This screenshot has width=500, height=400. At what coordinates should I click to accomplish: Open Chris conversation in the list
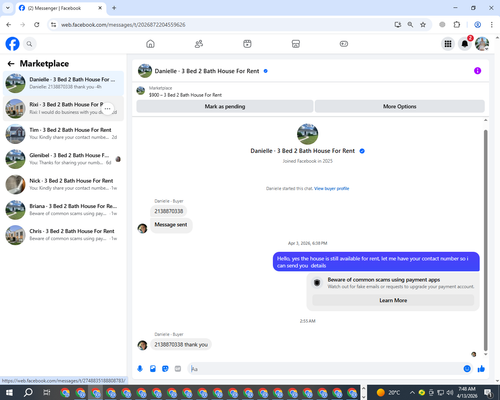pos(63,235)
